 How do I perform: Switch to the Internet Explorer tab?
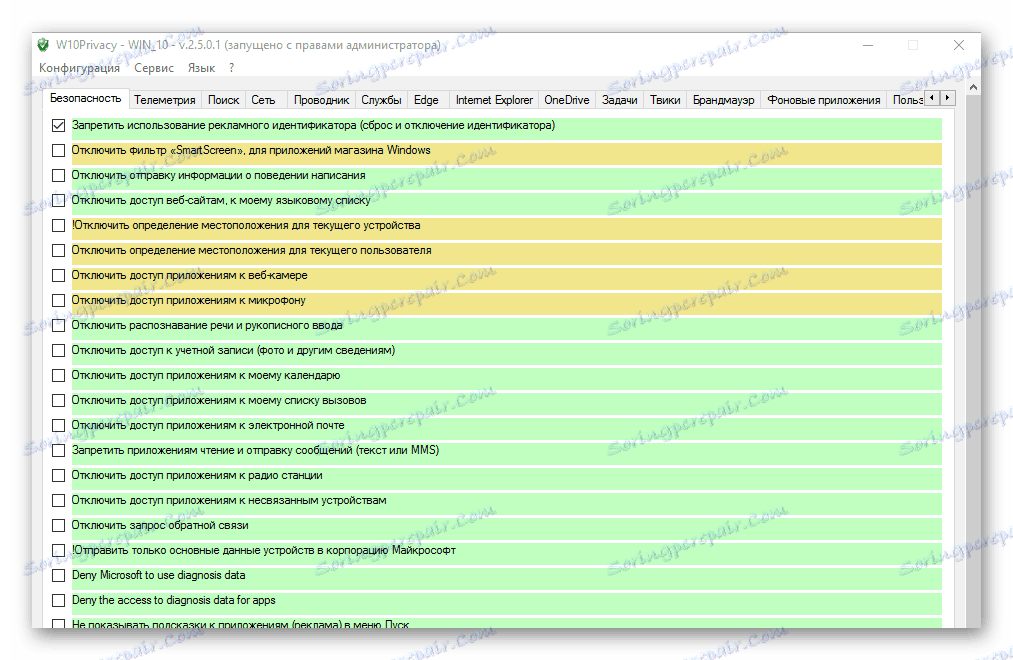pyautogui.click(x=494, y=100)
